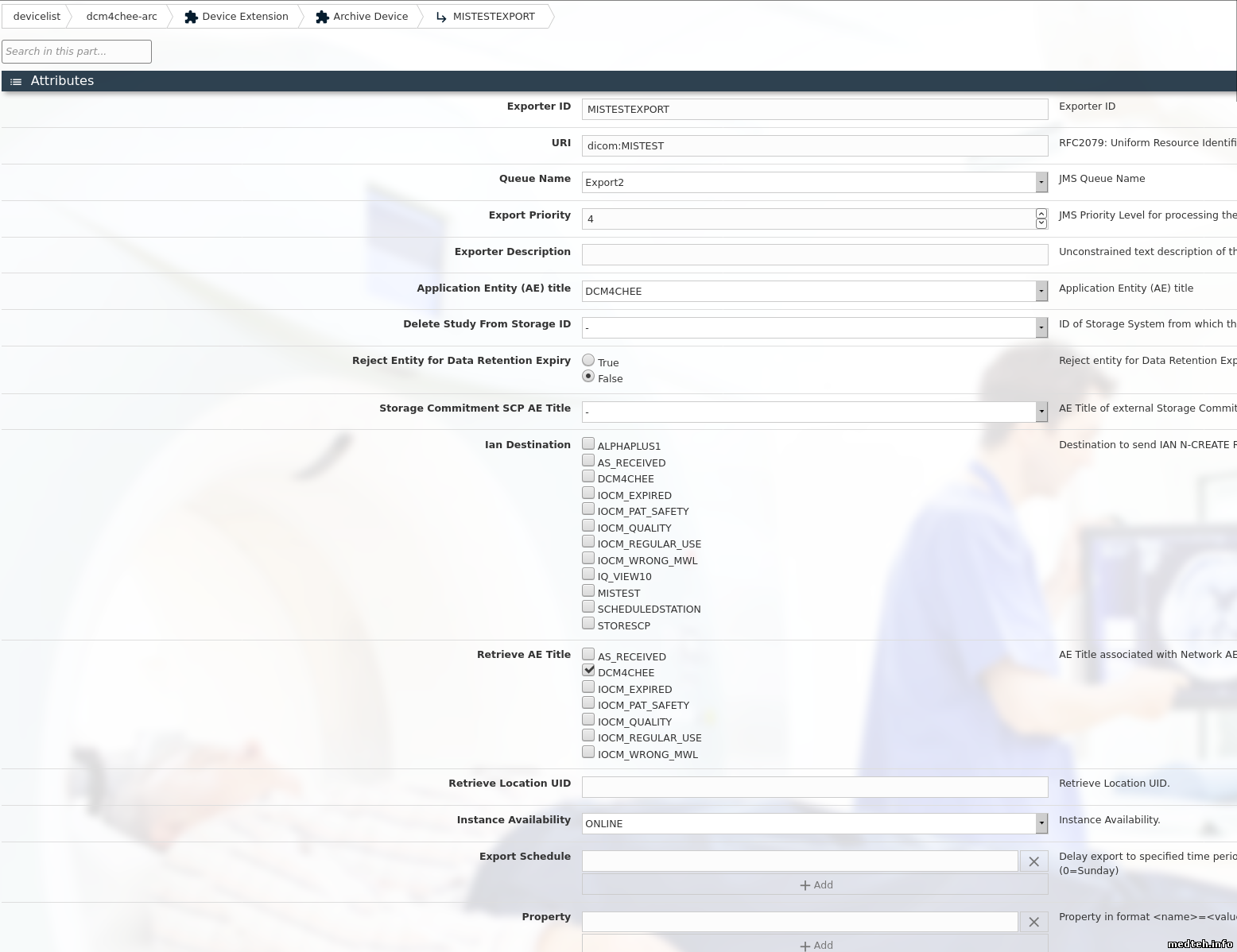Click the puzzle icon beside Device Extension
1237x952 pixels.
(191, 17)
